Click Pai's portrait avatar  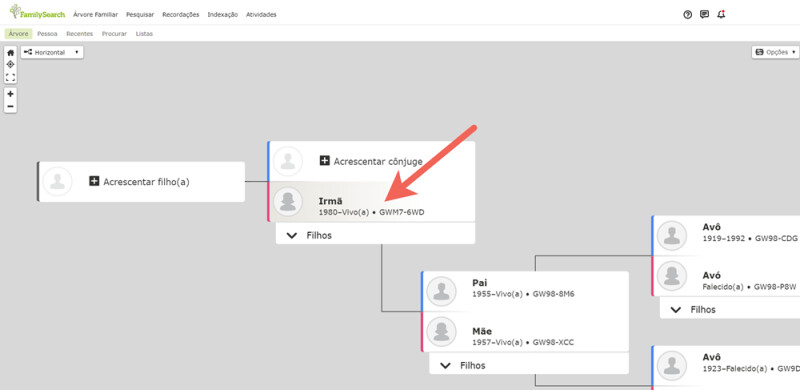coord(441,291)
